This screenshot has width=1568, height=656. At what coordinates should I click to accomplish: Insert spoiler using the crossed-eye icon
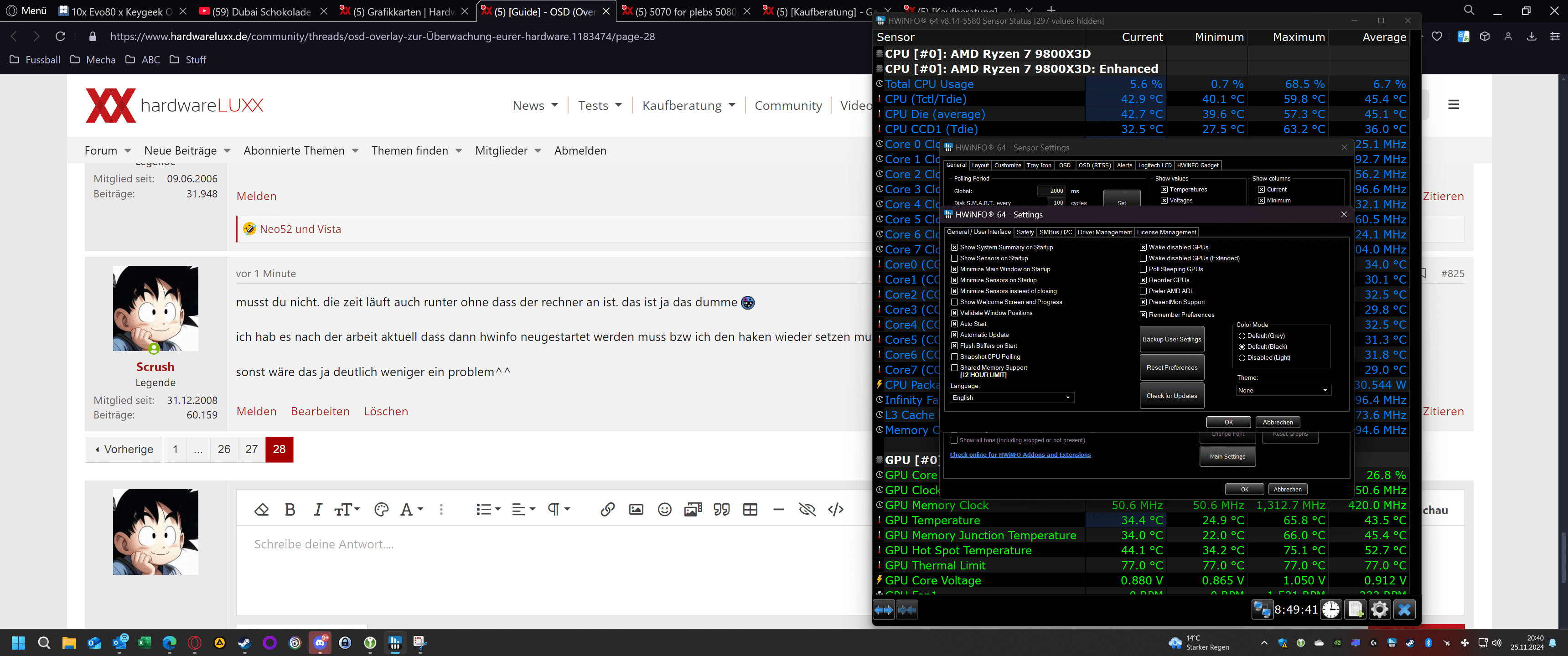[x=807, y=509]
